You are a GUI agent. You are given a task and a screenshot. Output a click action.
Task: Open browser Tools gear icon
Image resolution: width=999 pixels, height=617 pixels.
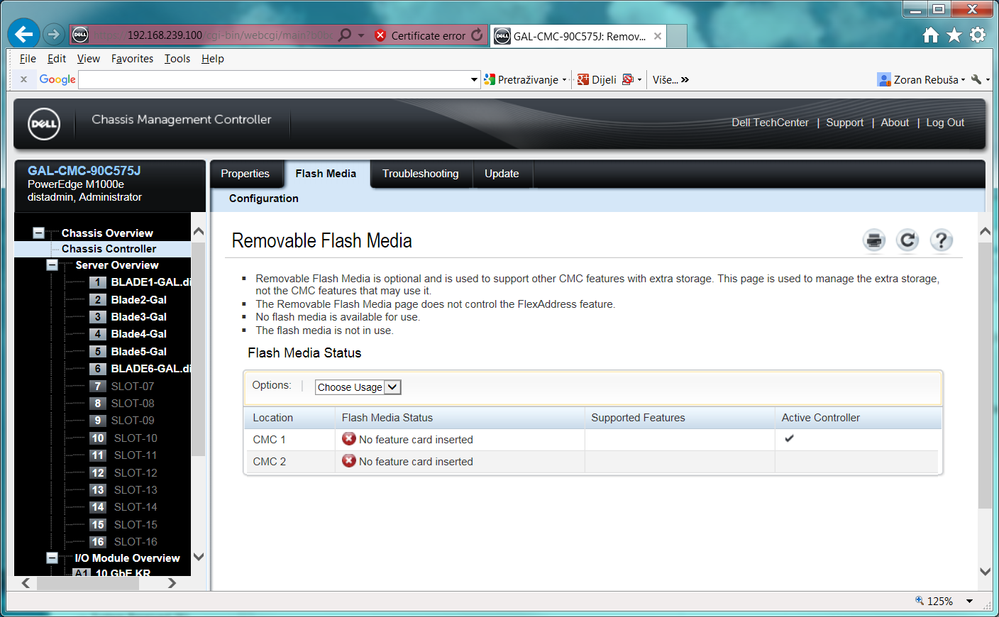click(x=977, y=35)
